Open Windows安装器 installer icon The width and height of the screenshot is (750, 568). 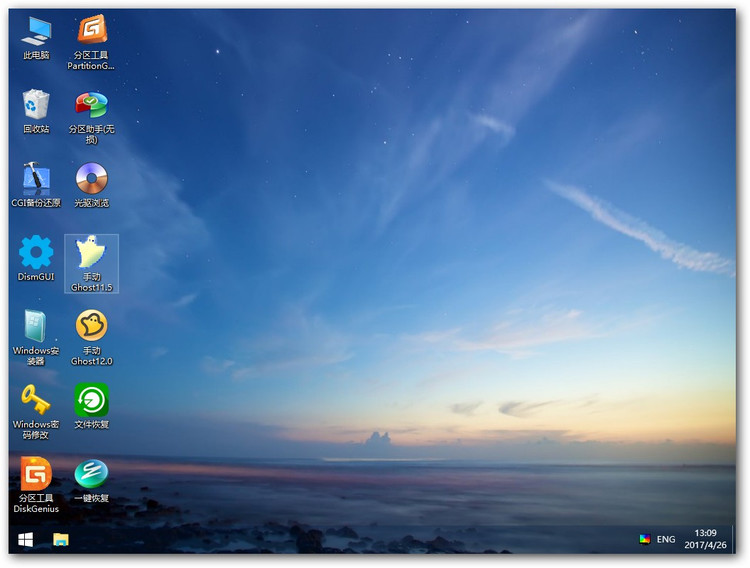point(36,337)
